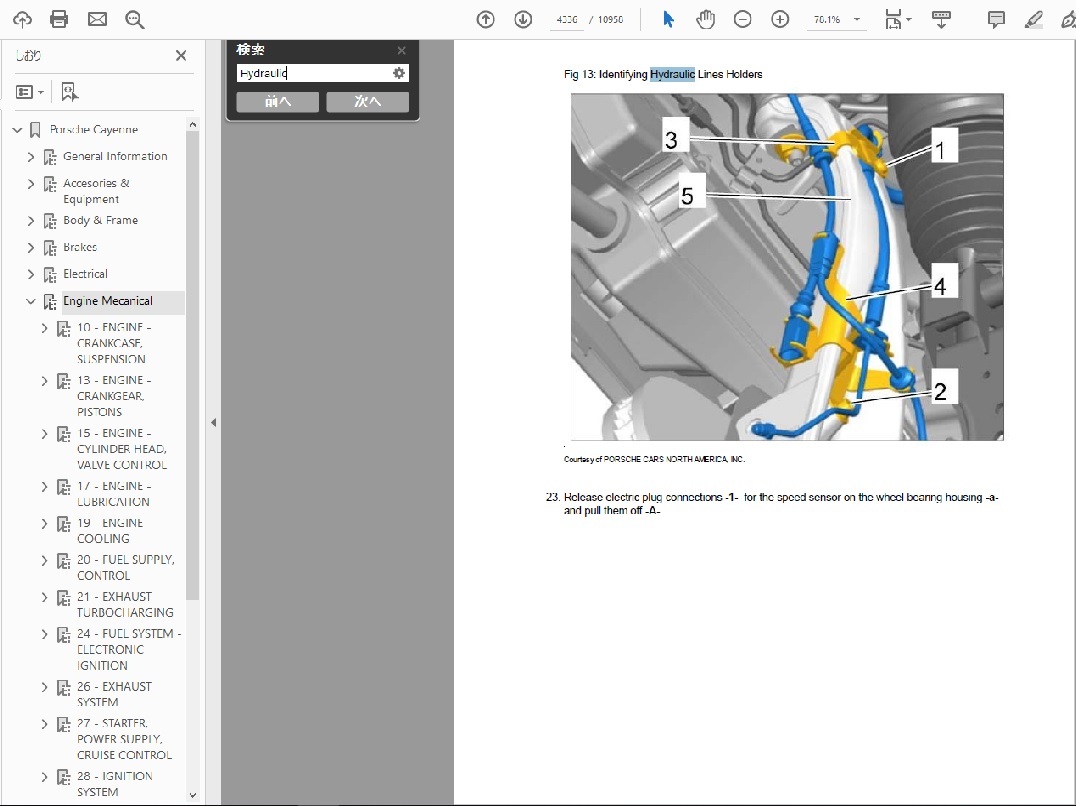Open the find text magnifier icon
This screenshot has height=806, width=1076.
coord(134,19)
